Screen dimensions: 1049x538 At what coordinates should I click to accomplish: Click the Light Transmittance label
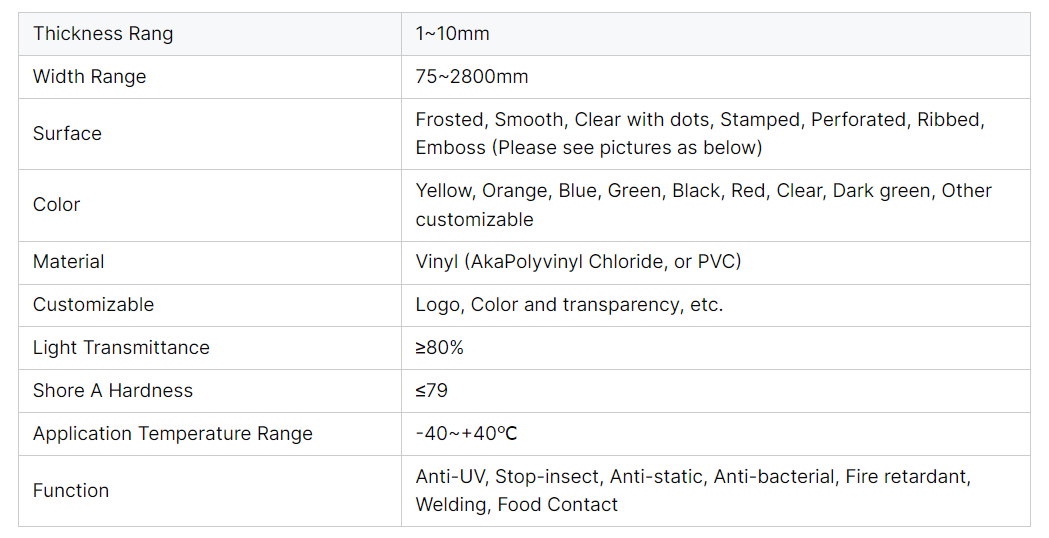tap(121, 348)
